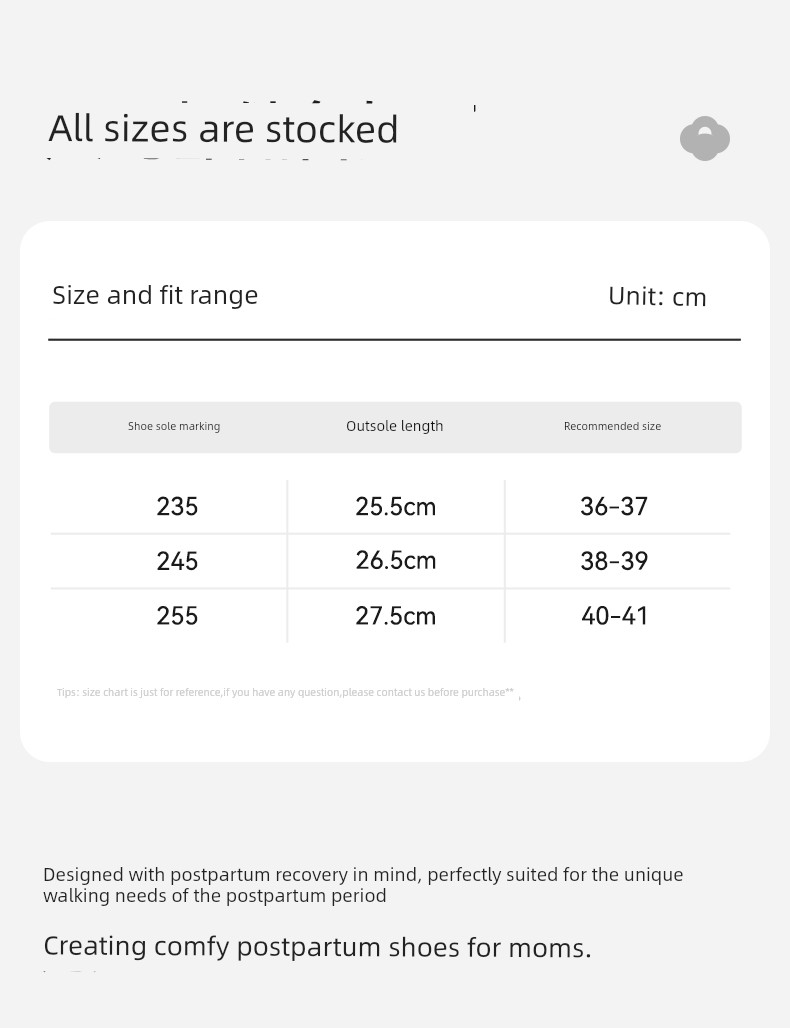
Task: Choose the 36-37 recommended size cell
Action: pyautogui.click(x=614, y=506)
